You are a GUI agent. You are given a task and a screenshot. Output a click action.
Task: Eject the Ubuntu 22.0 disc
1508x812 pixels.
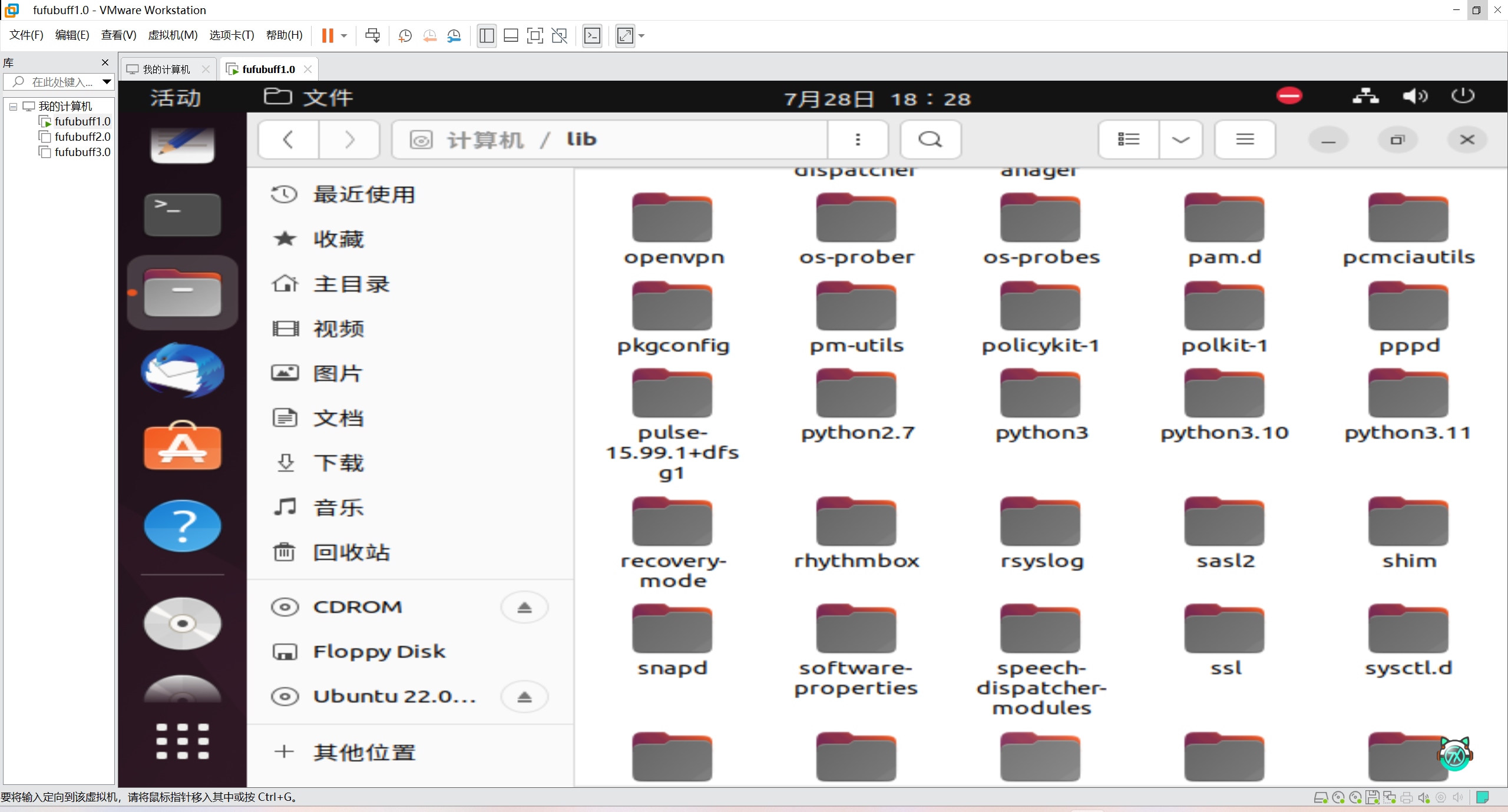[524, 697]
